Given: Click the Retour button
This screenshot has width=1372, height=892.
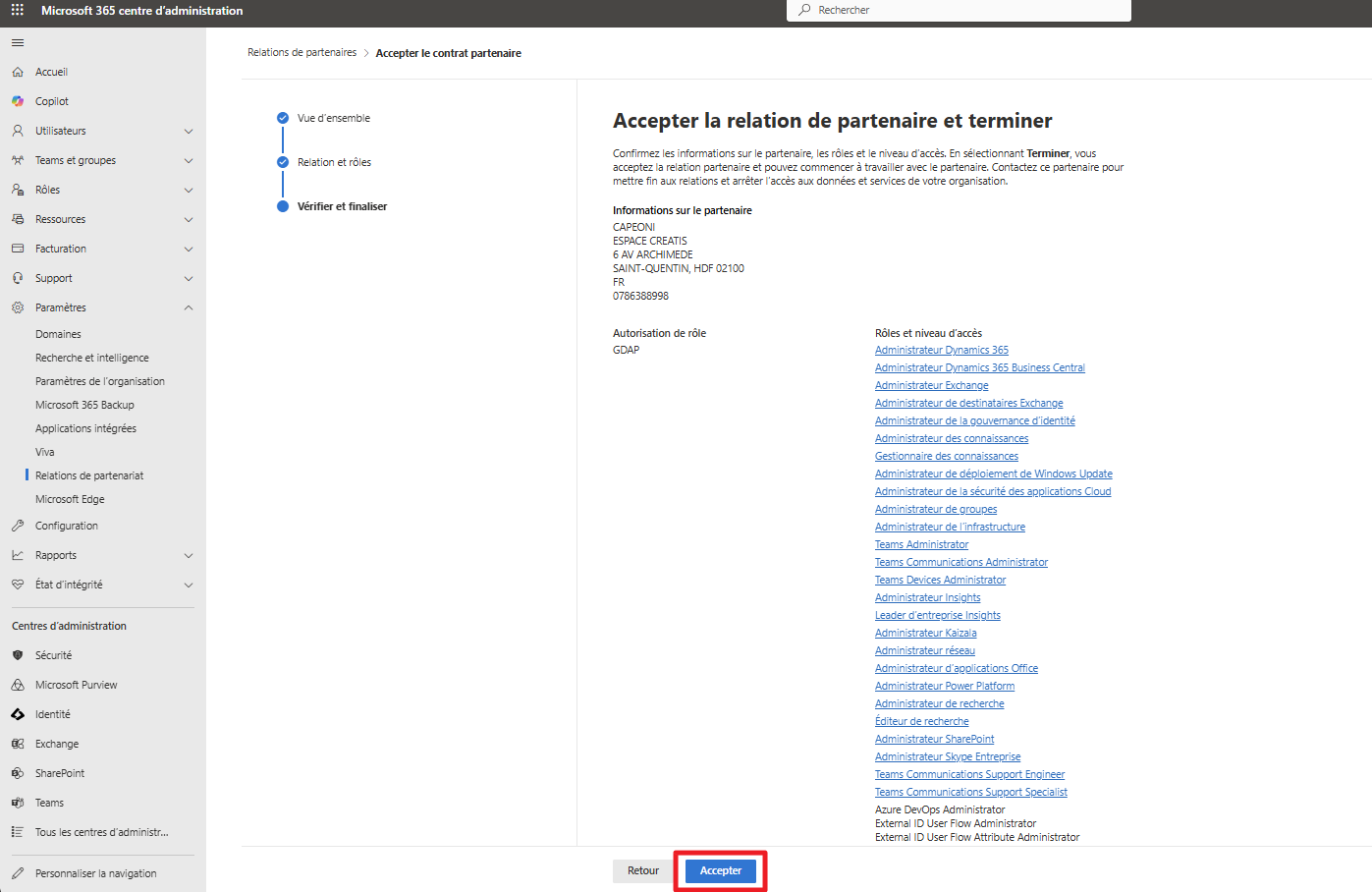Looking at the screenshot, I should tap(643, 870).
